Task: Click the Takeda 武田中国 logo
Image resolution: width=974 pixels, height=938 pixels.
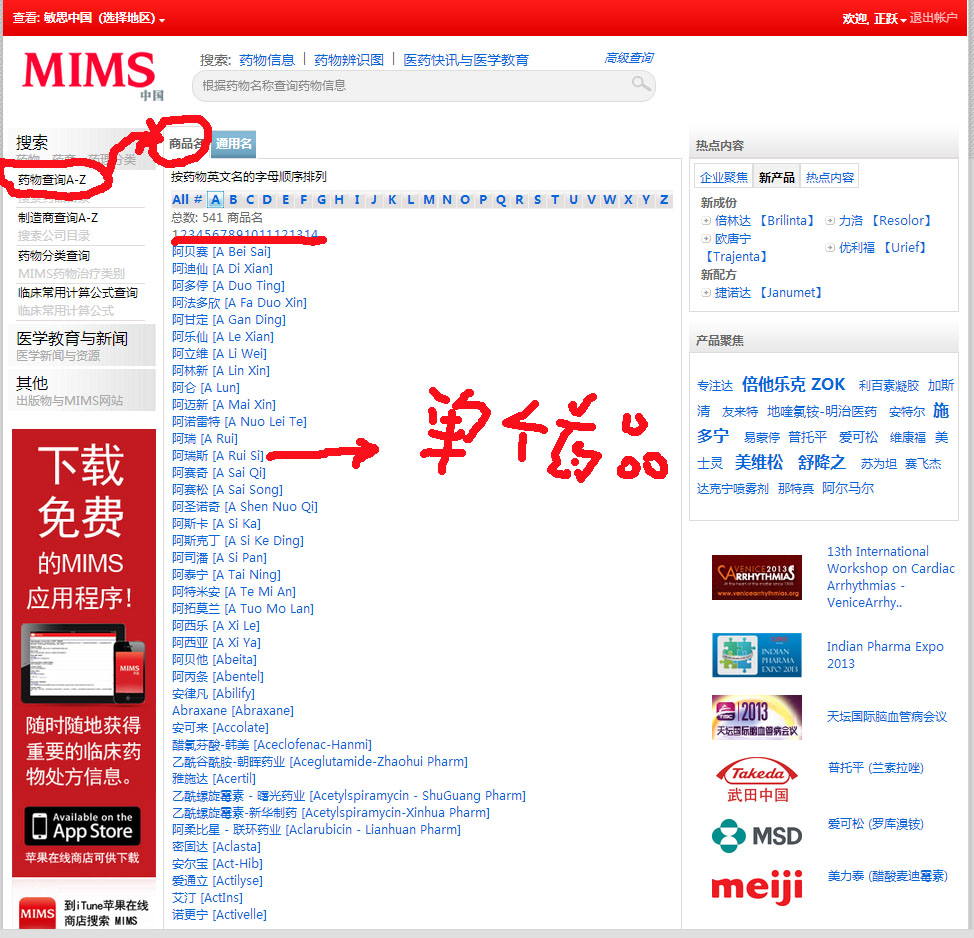Action: (757, 780)
